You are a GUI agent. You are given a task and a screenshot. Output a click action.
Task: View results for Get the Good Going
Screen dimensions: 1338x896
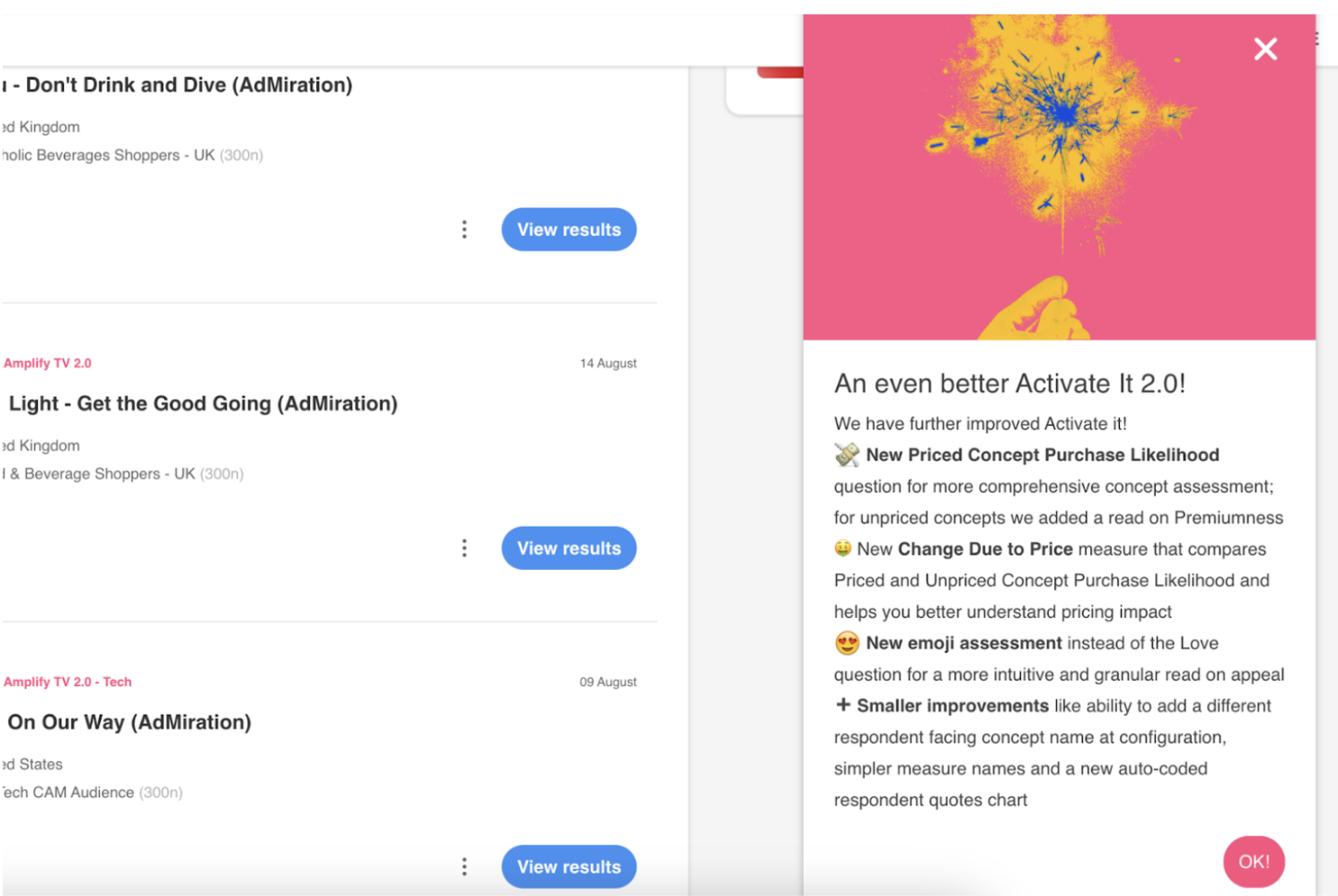click(x=568, y=549)
